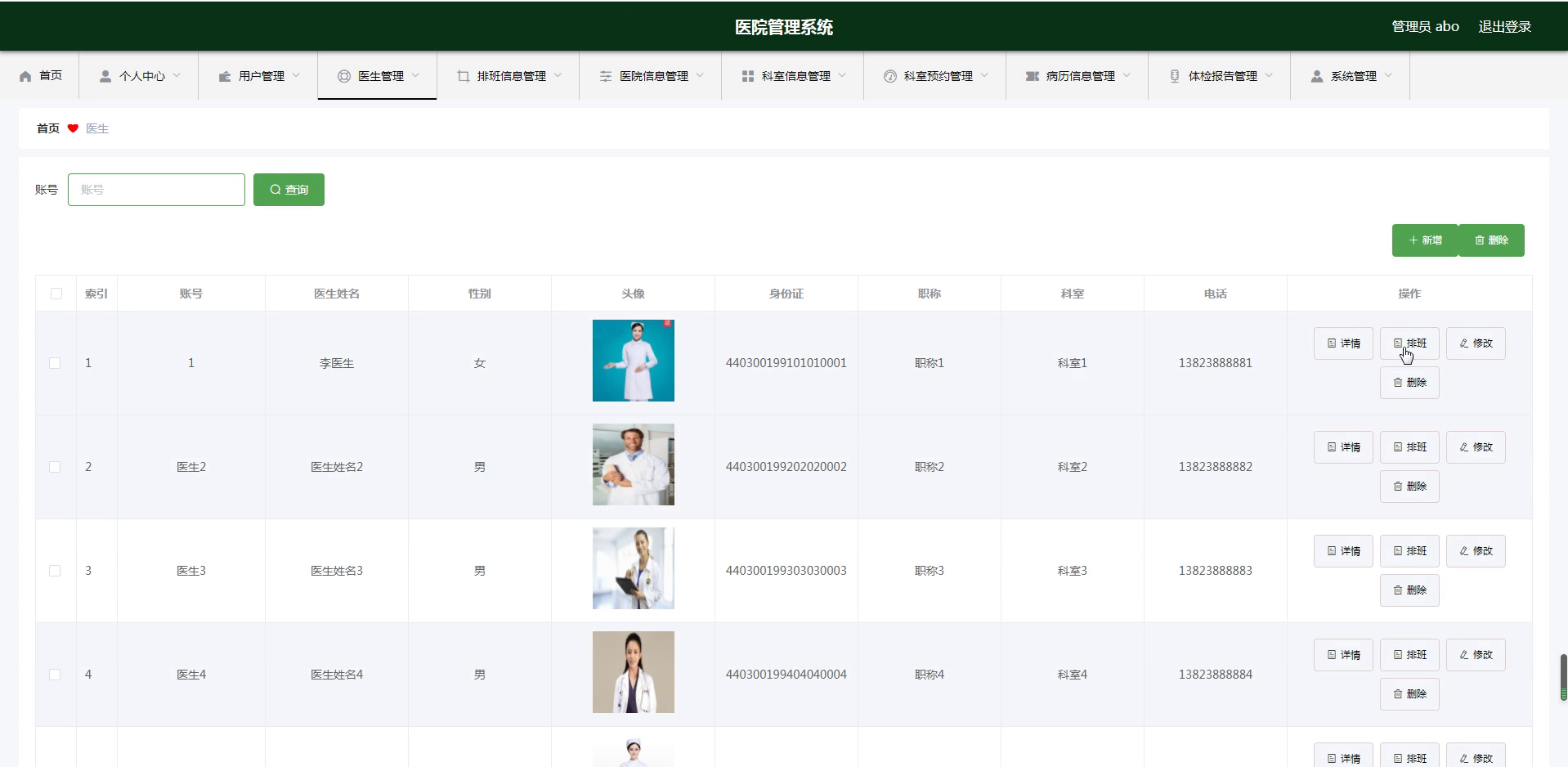Click the red heart breadcrumb separator
The height and width of the screenshot is (767, 1568).
[x=73, y=128]
